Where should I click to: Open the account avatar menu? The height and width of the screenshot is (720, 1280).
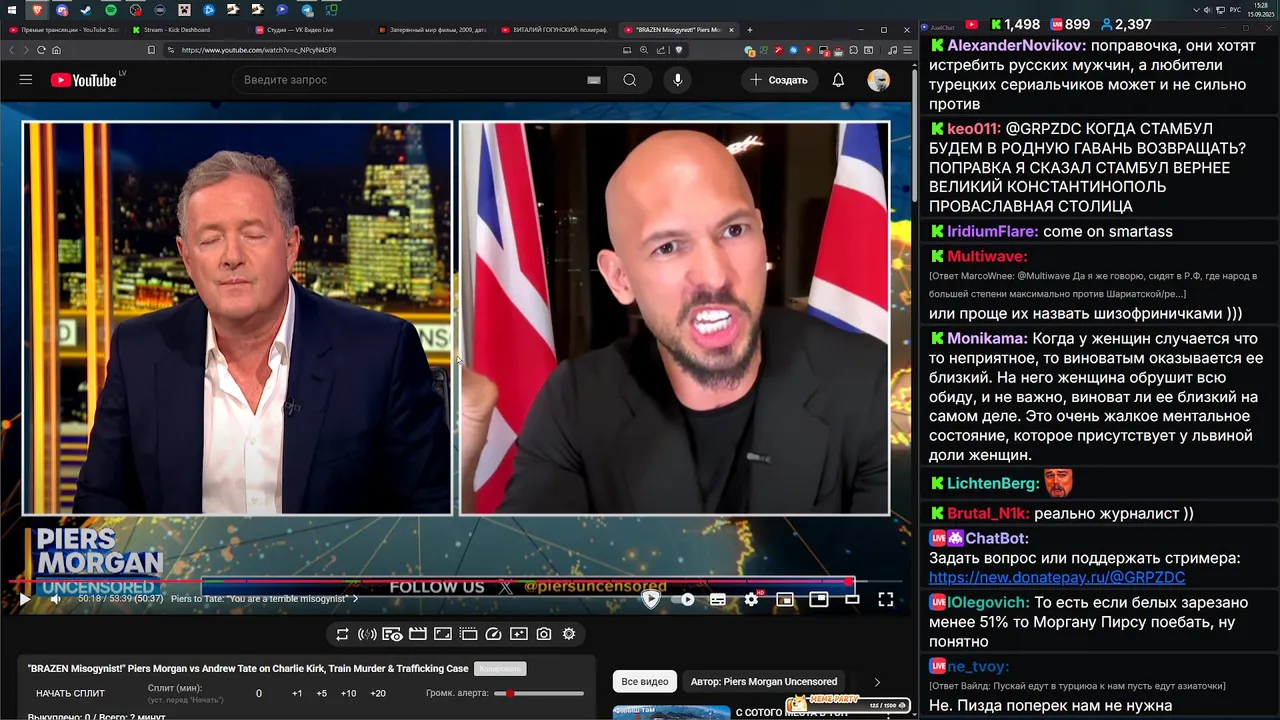[878, 80]
